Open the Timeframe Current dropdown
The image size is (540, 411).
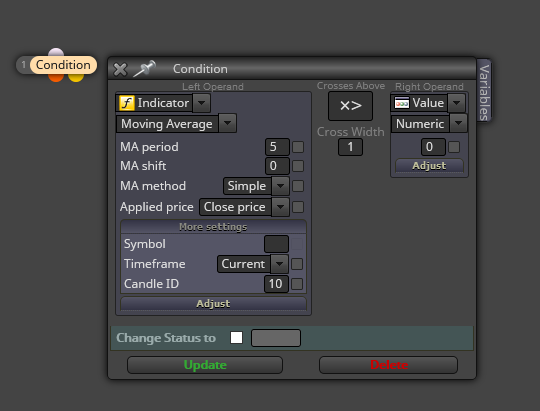point(279,264)
